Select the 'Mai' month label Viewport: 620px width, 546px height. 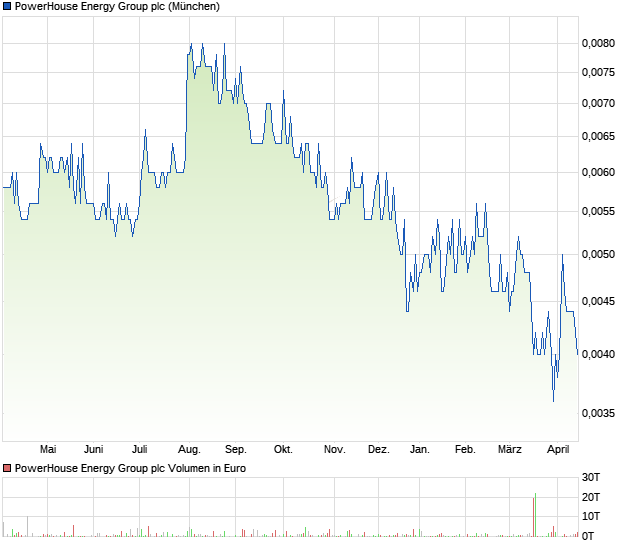click(x=48, y=450)
